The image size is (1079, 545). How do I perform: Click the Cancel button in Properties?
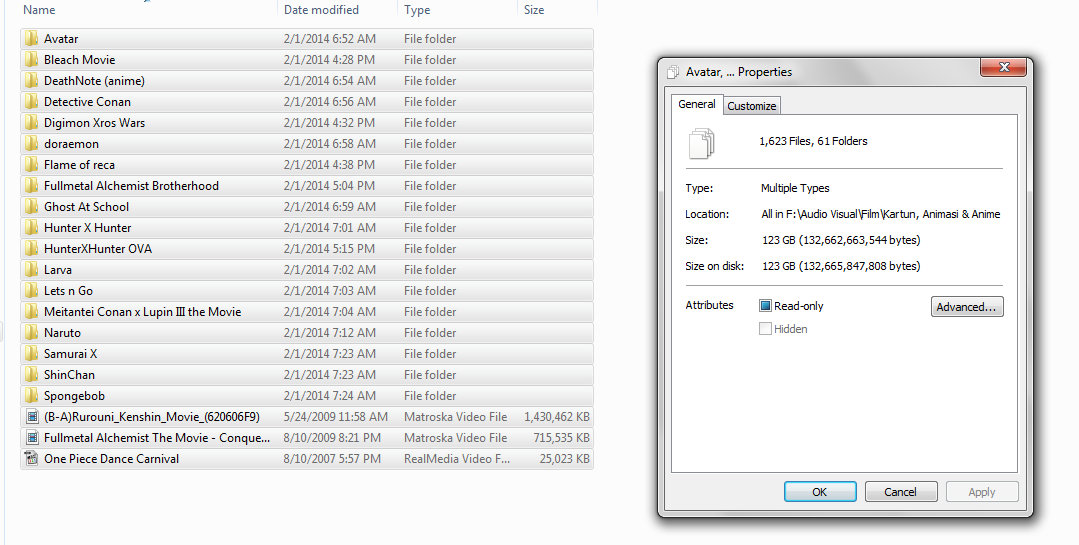pyautogui.click(x=900, y=492)
